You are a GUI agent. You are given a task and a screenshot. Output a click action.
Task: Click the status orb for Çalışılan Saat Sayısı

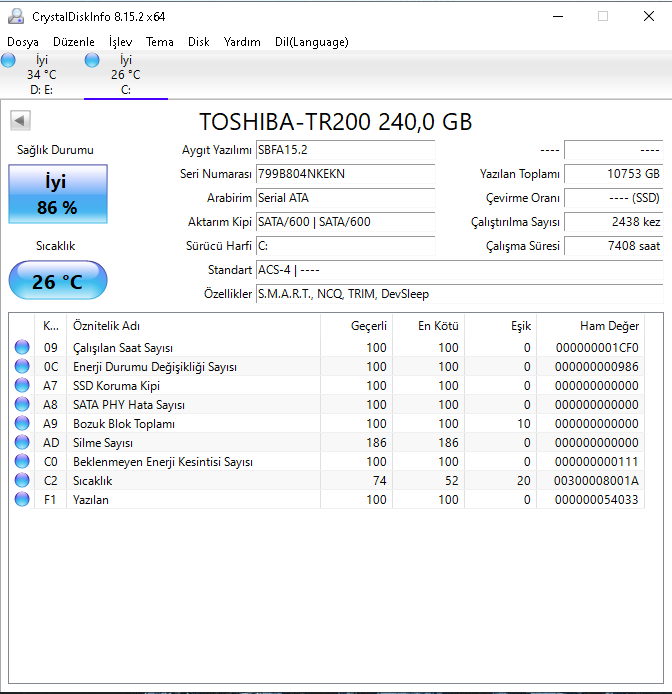(x=22, y=348)
